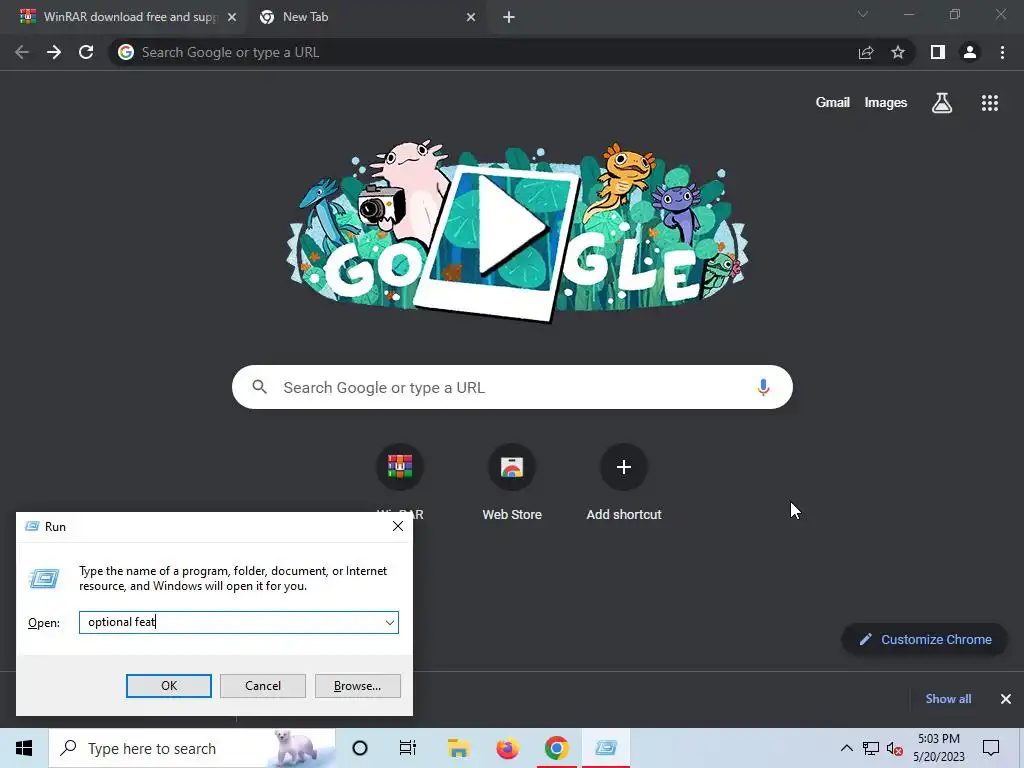
Task: Go forward with Chrome's forward arrow
Action: click(54, 52)
